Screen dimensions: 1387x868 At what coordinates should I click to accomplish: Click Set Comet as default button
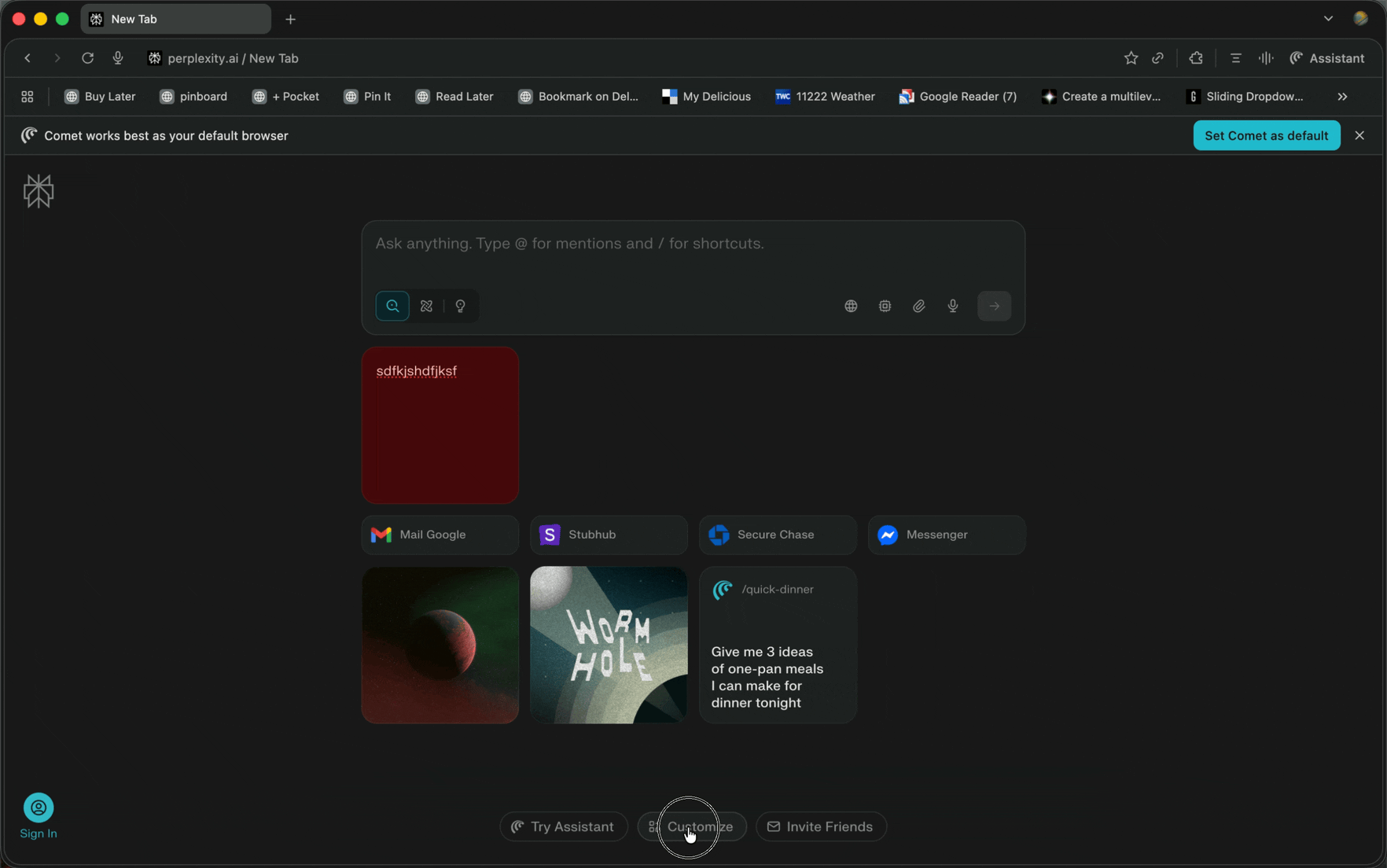1266,135
